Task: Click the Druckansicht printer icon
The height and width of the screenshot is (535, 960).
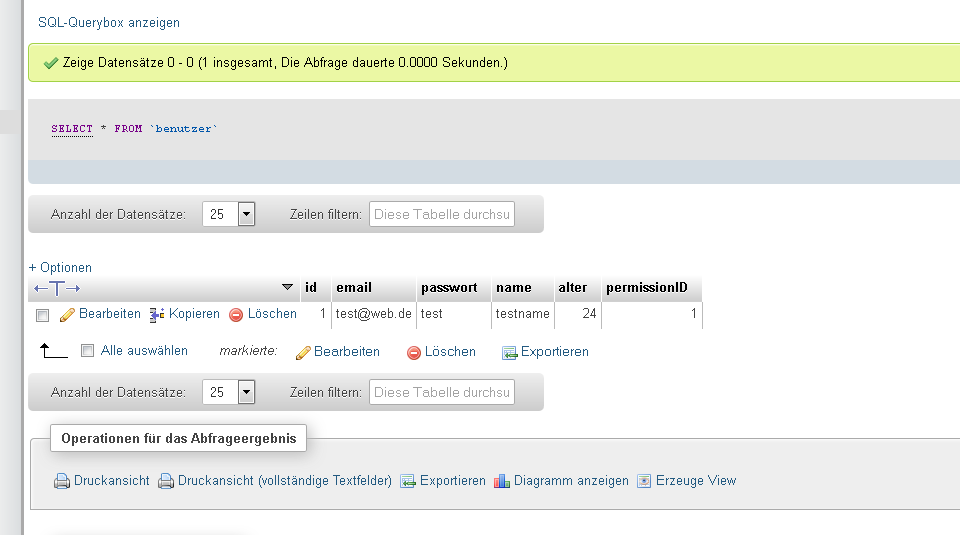Action: point(62,481)
